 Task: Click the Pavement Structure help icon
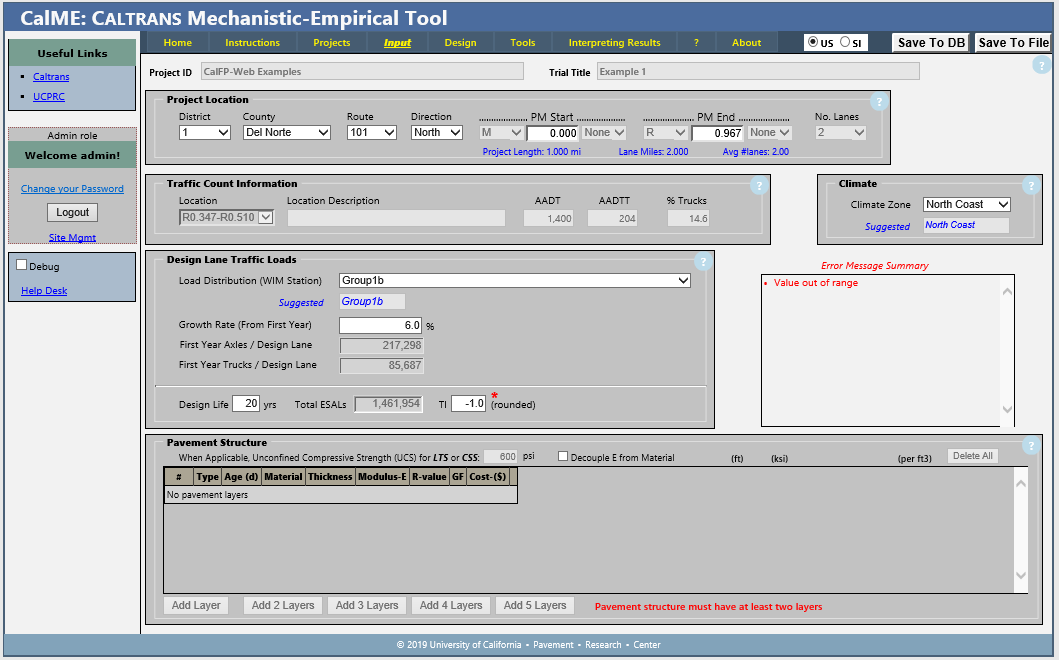coord(1031,446)
